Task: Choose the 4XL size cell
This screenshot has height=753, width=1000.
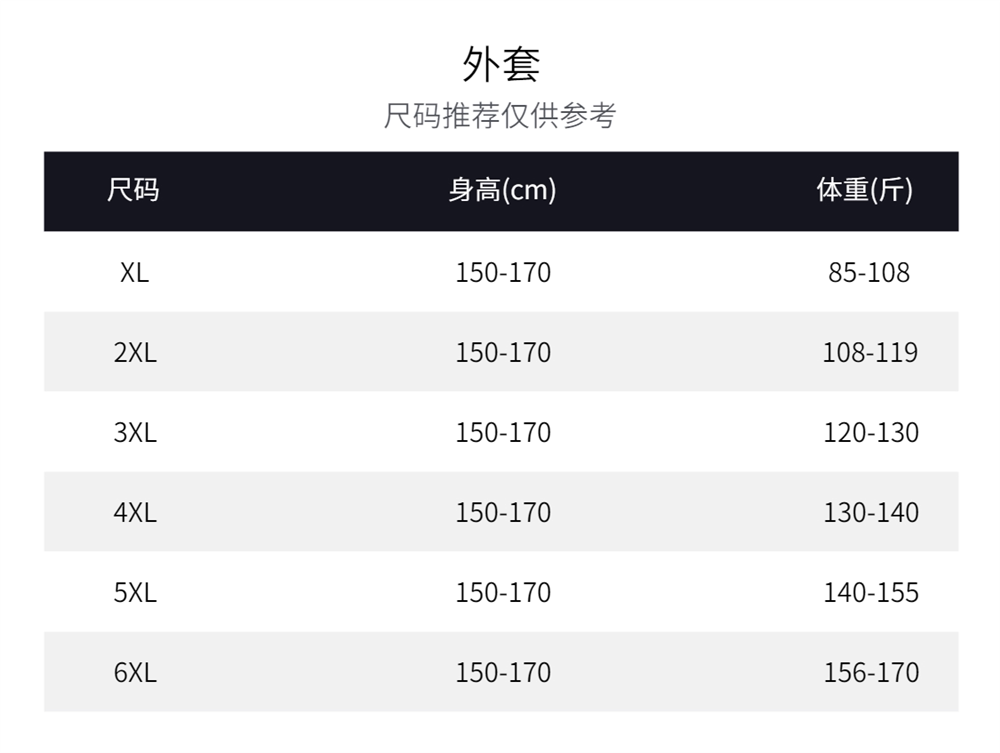Action: tap(135, 512)
